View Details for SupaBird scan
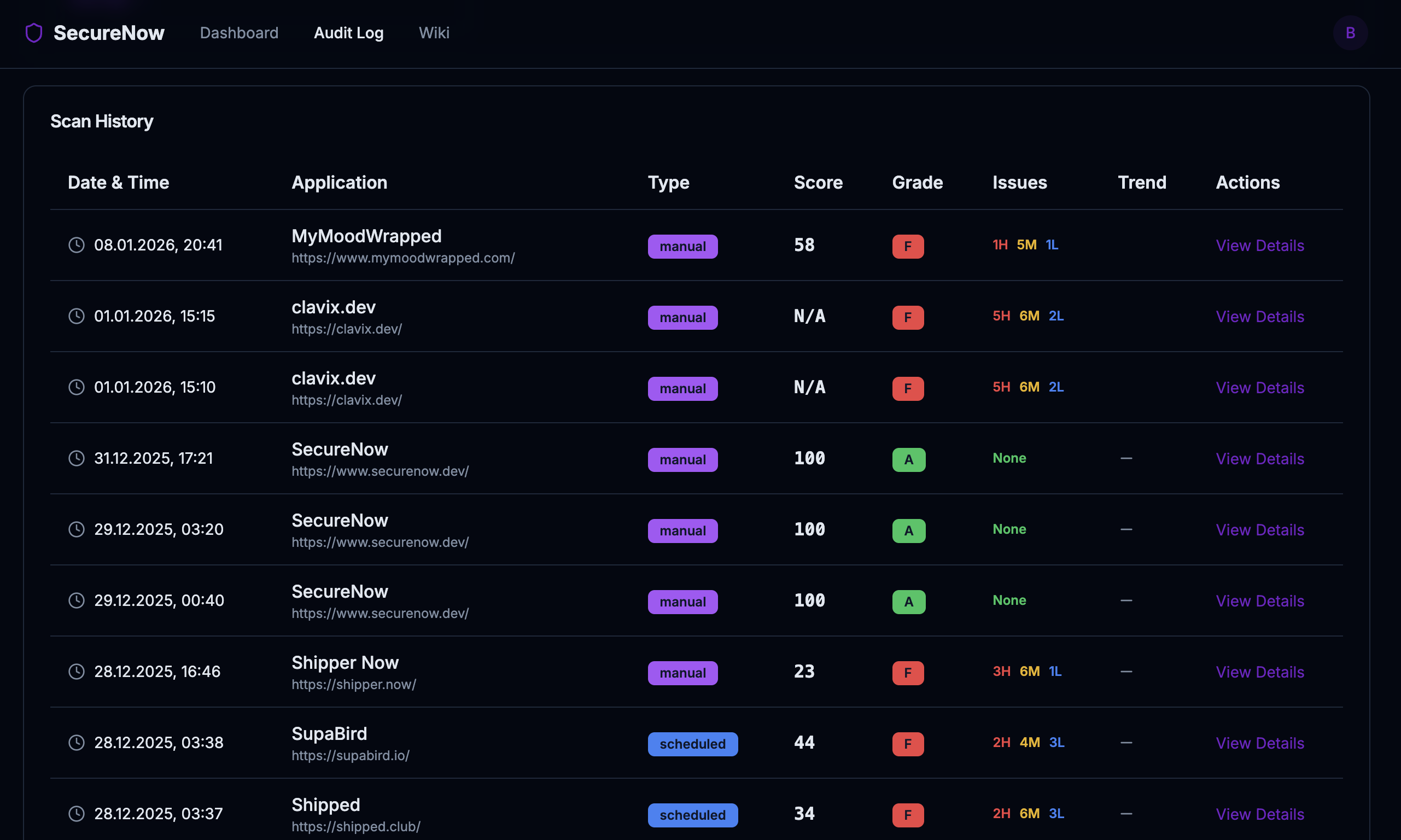This screenshot has height=840, width=1401. [1259, 743]
